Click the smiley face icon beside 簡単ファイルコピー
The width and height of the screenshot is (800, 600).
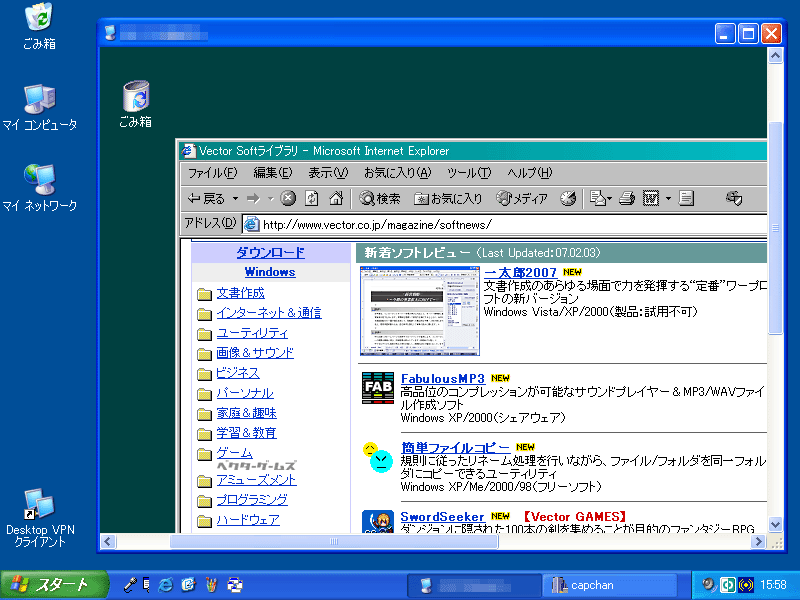click(x=378, y=457)
